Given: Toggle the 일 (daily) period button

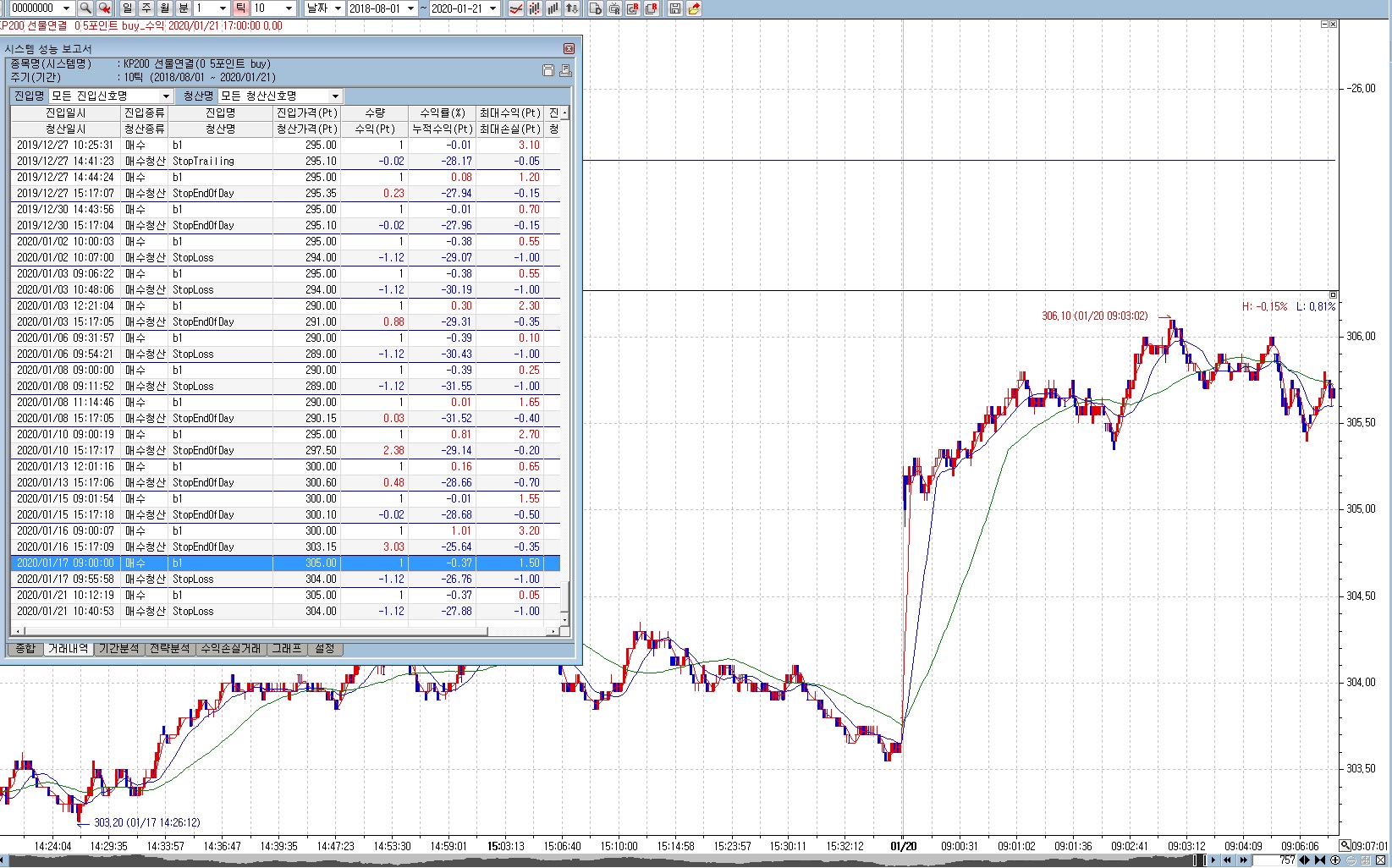Looking at the screenshot, I should coord(128,8).
